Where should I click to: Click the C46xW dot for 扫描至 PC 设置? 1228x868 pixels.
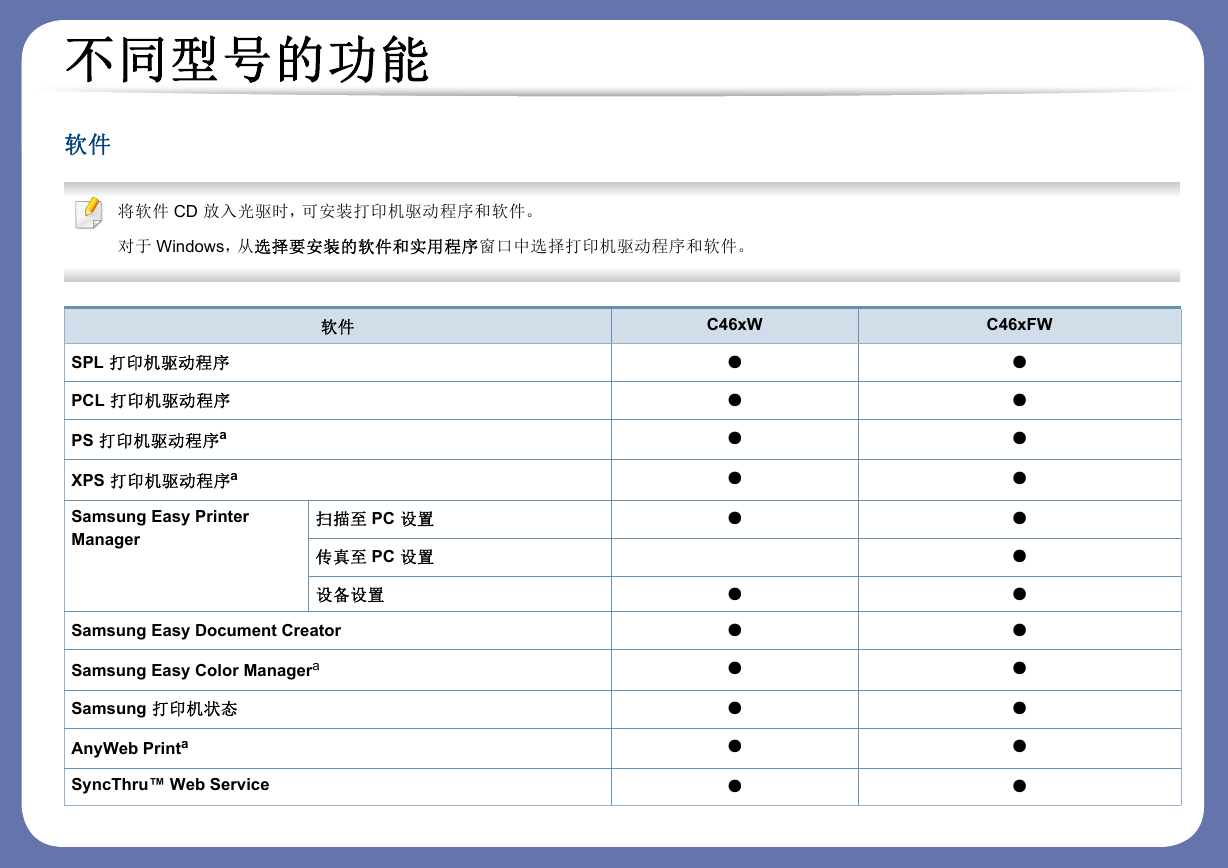[734, 518]
